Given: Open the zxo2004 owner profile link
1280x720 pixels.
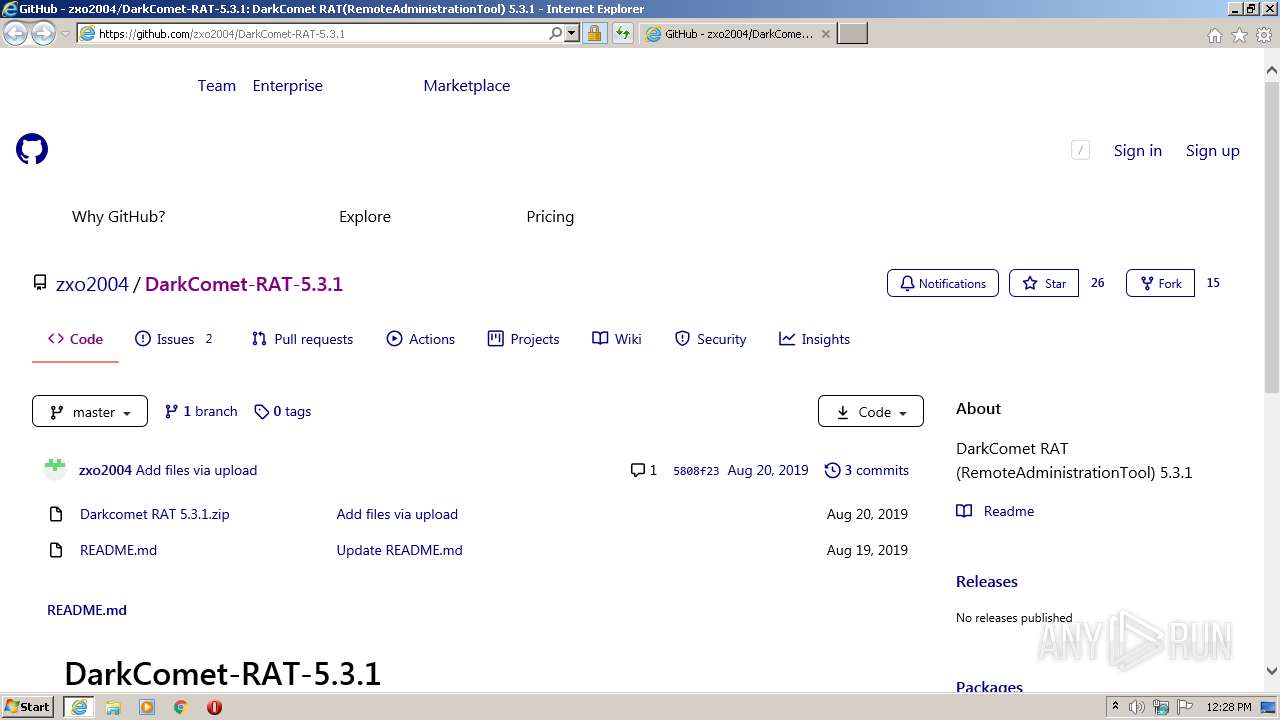Looking at the screenshot, I should (92, 284).
